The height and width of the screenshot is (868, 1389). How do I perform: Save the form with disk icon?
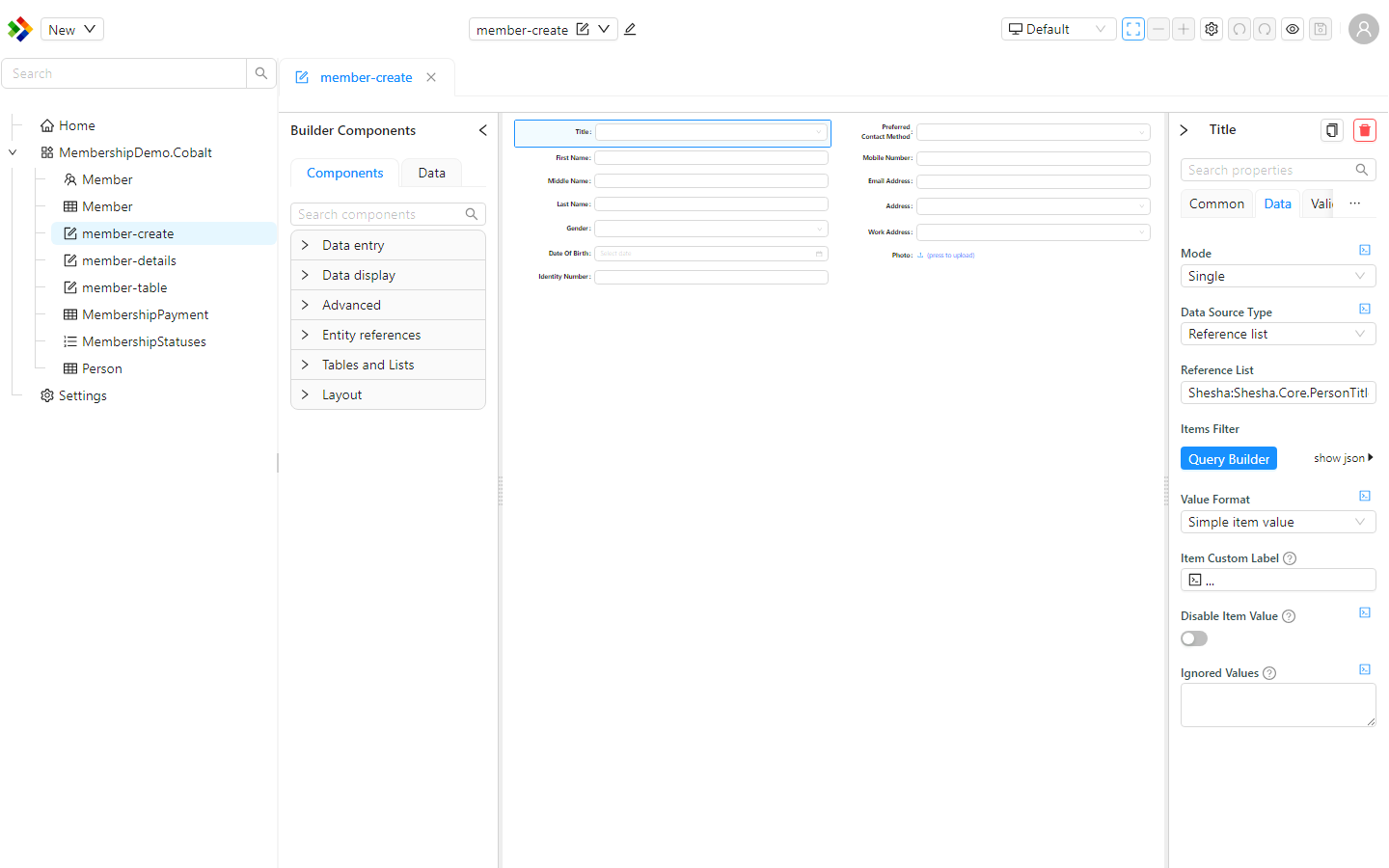[1321, 29]
